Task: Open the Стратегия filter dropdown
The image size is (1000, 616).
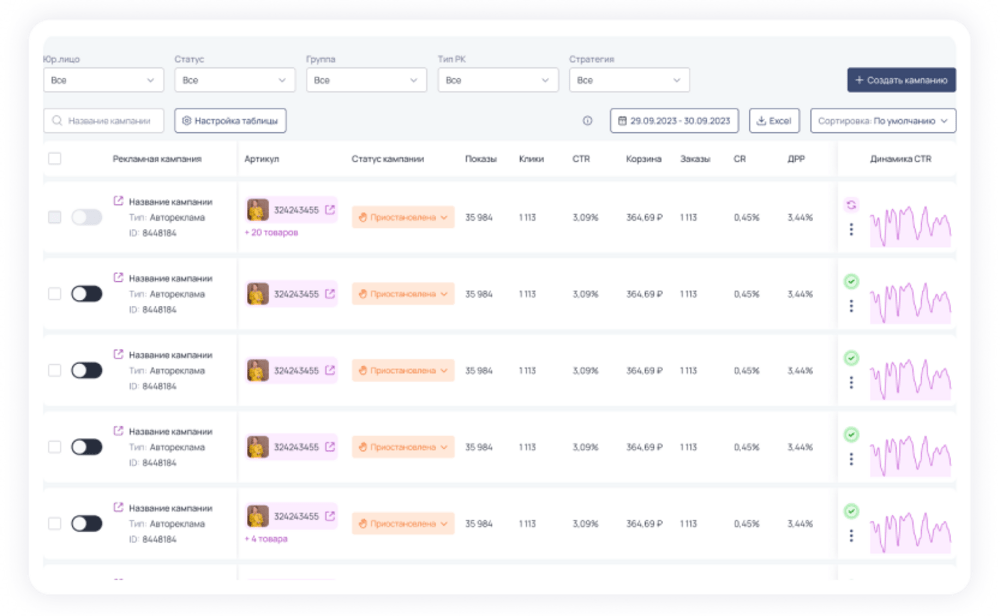Action: coord(629,80)
